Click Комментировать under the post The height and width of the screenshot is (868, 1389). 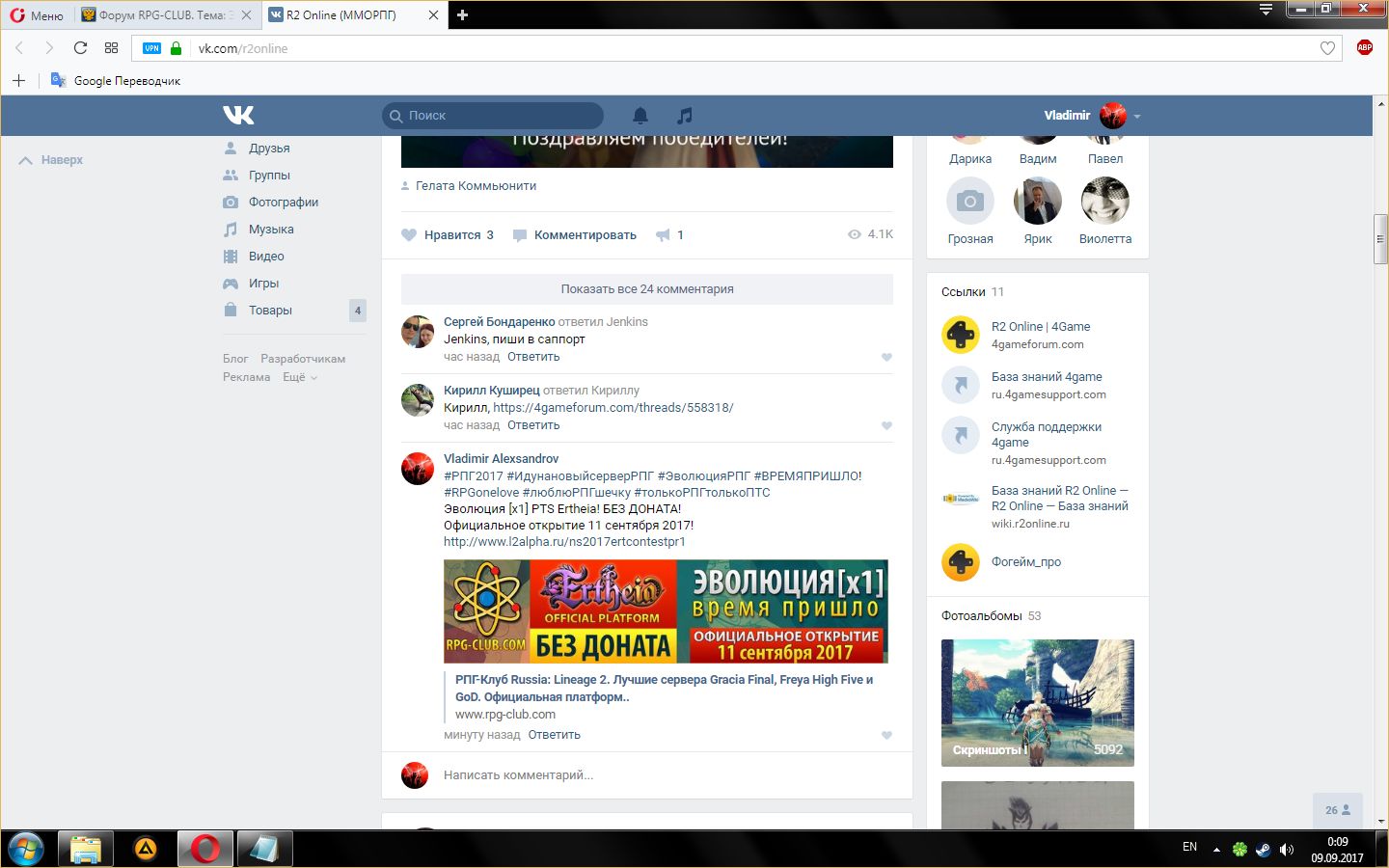coord(575,234)
